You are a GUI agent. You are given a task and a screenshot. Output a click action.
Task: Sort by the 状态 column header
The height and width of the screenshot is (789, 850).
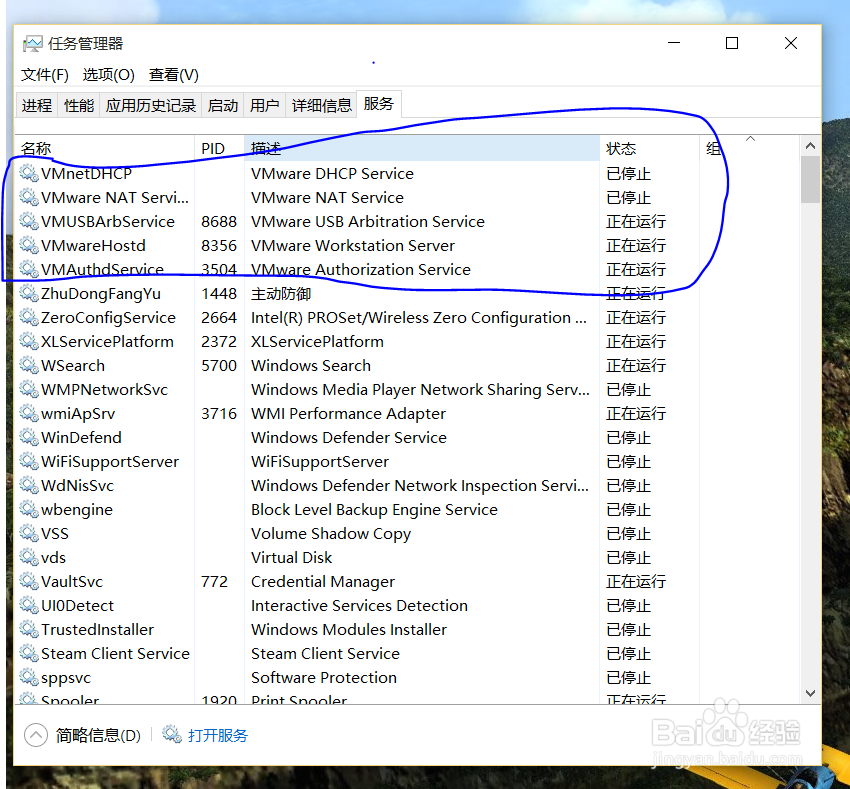[649, 148]
